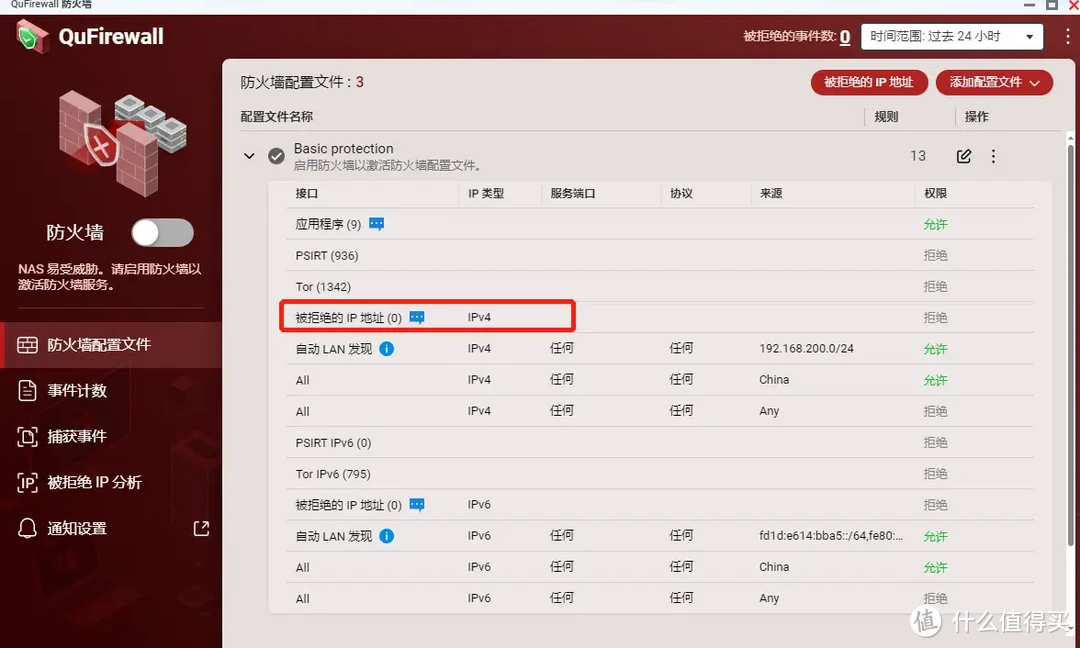Click the 接口 column header

click(307, 194)
